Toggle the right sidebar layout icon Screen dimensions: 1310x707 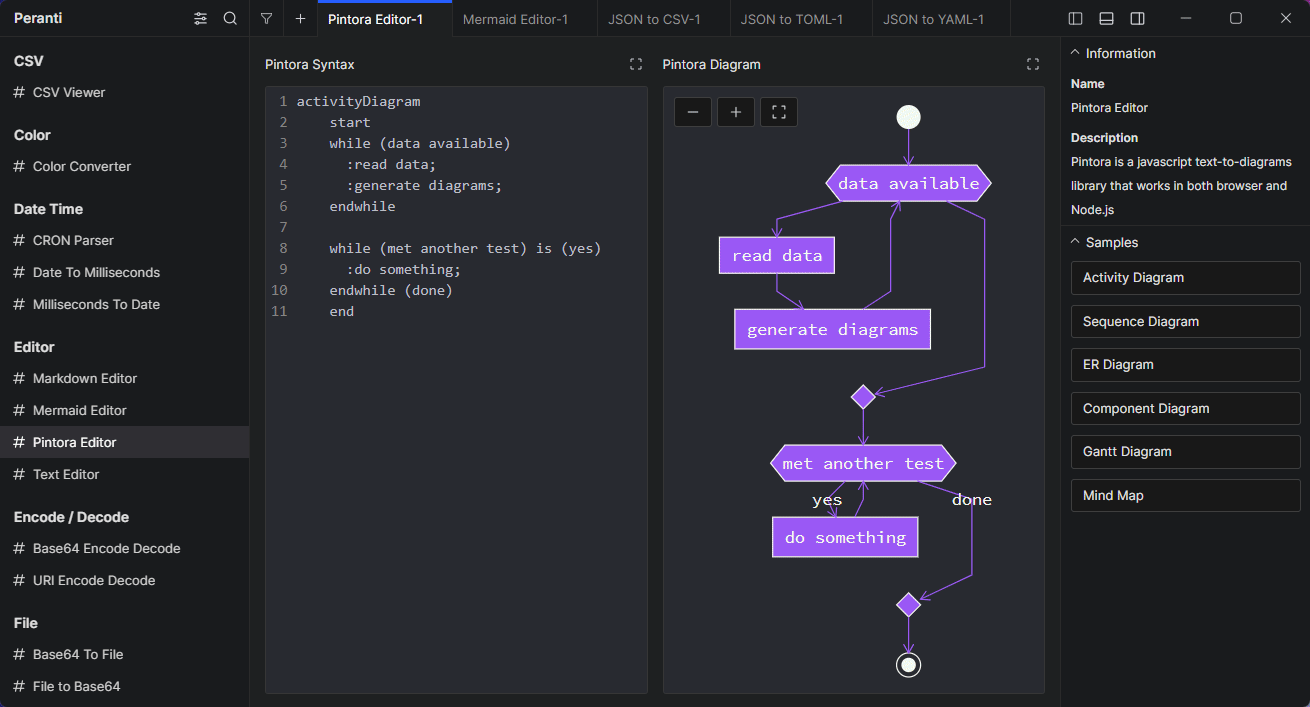click(x=1137, y=18)
